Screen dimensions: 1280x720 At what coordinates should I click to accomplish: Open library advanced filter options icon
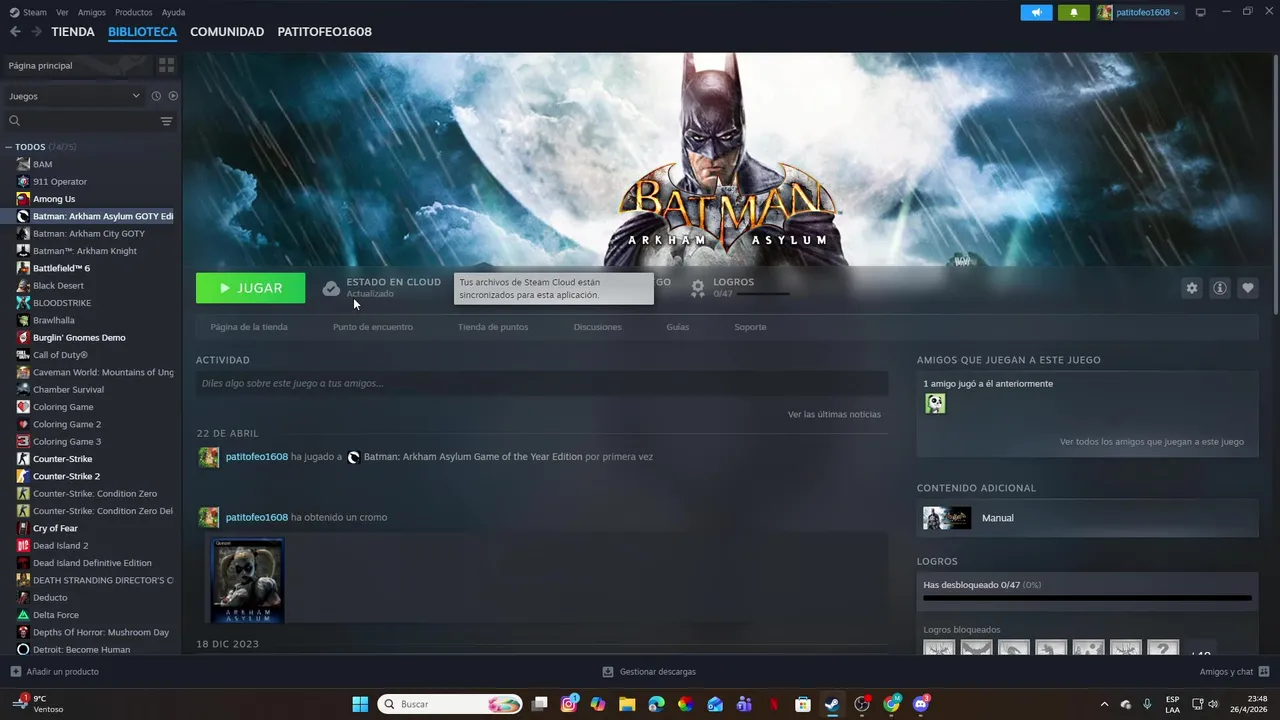[x=166, y=121]
